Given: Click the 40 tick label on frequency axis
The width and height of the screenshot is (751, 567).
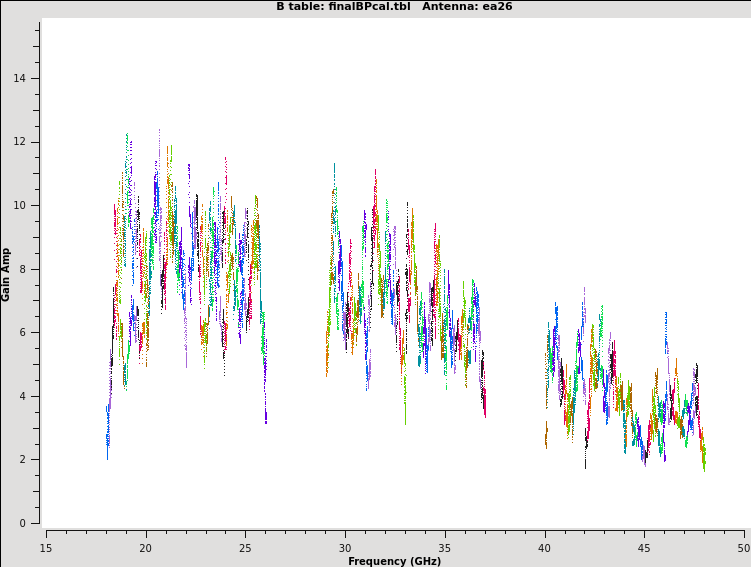Looking at the screenshot, I should point(544,547).
